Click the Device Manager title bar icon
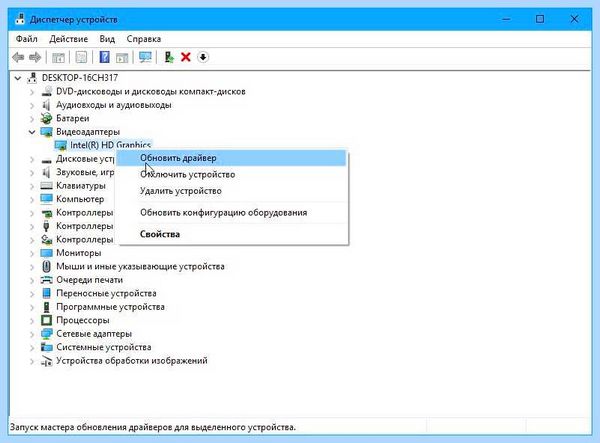Image resolution: width=600 pixels, height=443 pixels. [20, 19]
